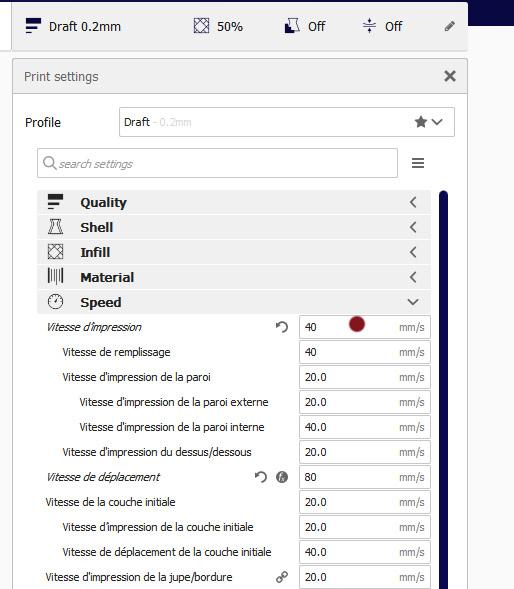Click the magnifier icon in search field
This screenshot has width=514, height=589.
(49, 163)
